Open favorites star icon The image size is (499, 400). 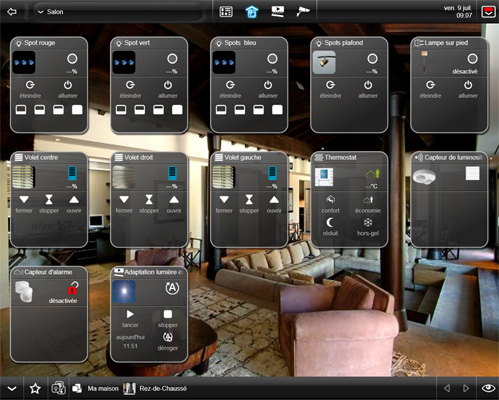point(35,389)
